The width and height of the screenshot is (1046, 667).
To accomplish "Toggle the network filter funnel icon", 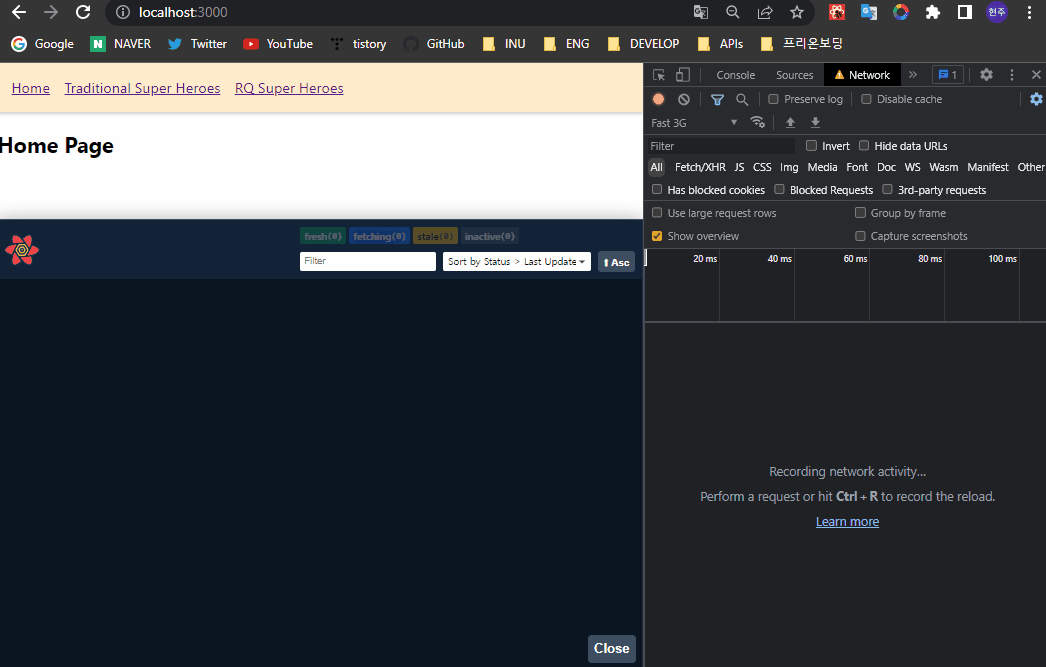I will [x=717, y=99].
